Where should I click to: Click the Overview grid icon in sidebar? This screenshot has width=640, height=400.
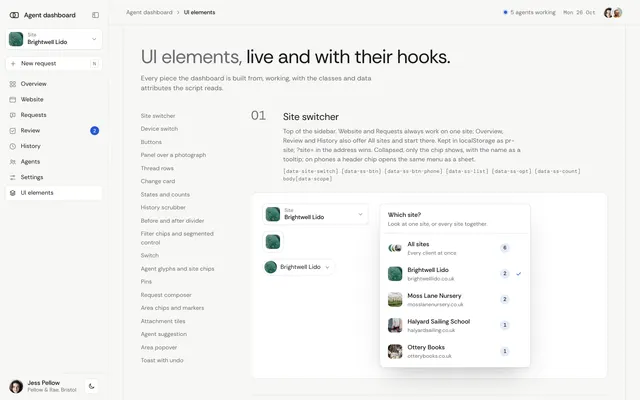click(13, 84)
